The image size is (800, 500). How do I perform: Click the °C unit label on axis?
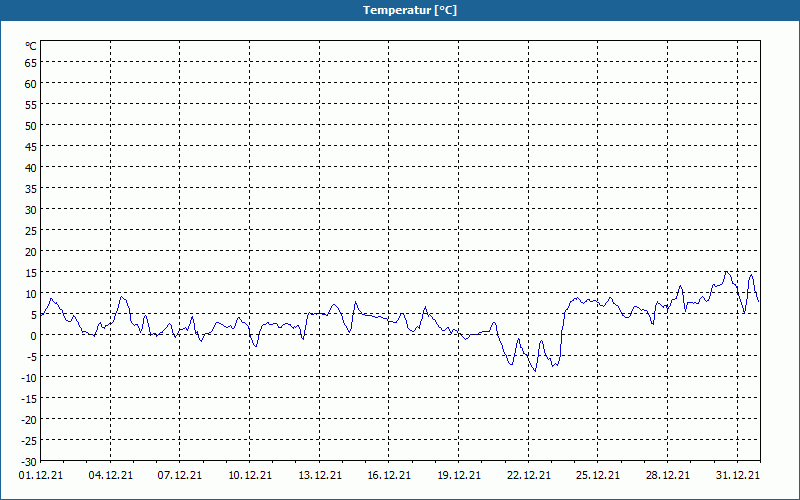[x=31, y=46]
